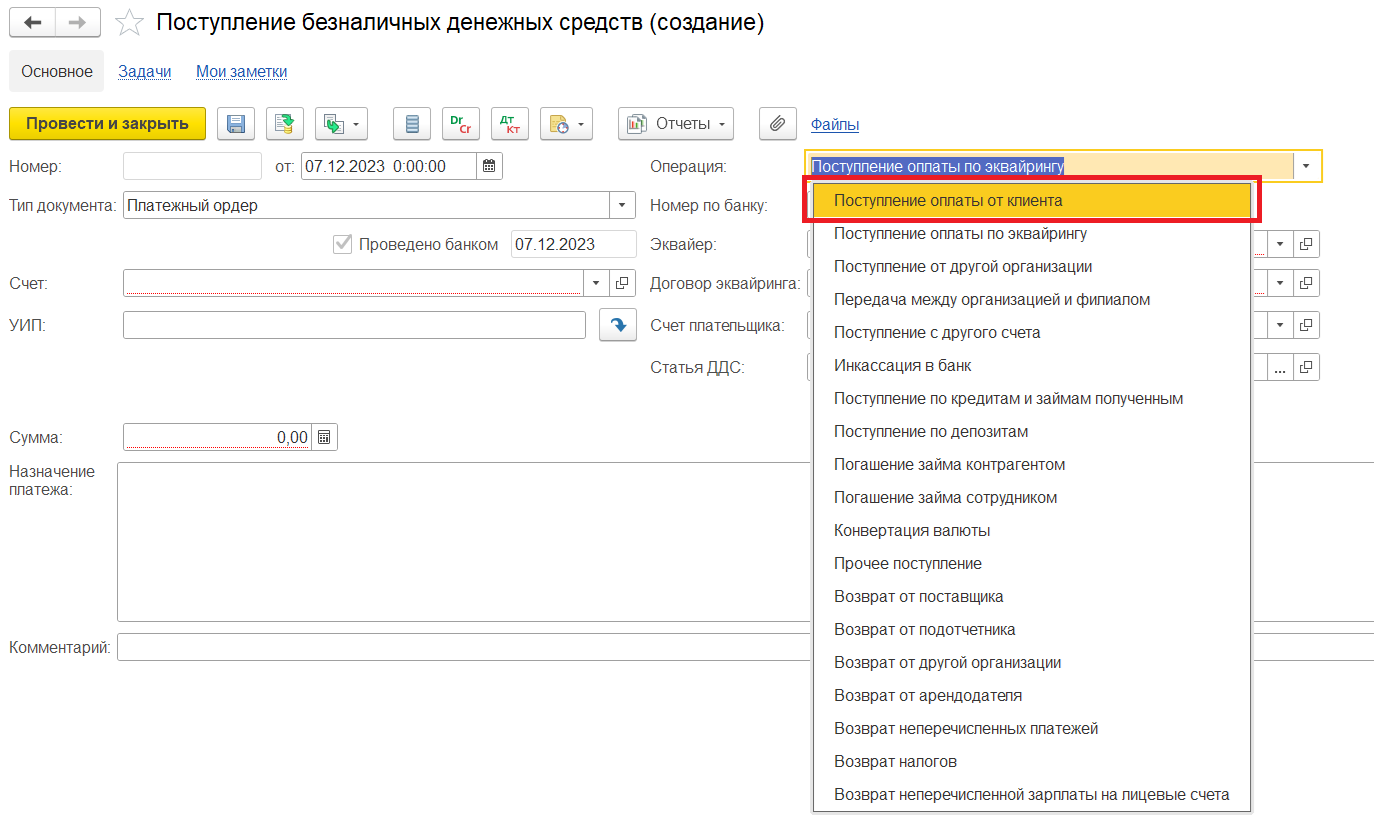Switch to the Основное tab

[x=57, y=71]
